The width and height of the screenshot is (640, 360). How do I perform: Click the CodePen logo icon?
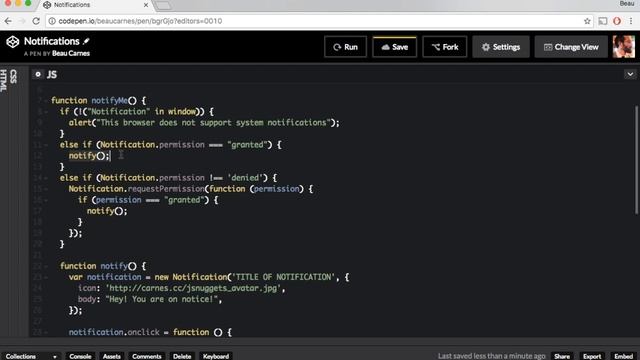[13, 42]
